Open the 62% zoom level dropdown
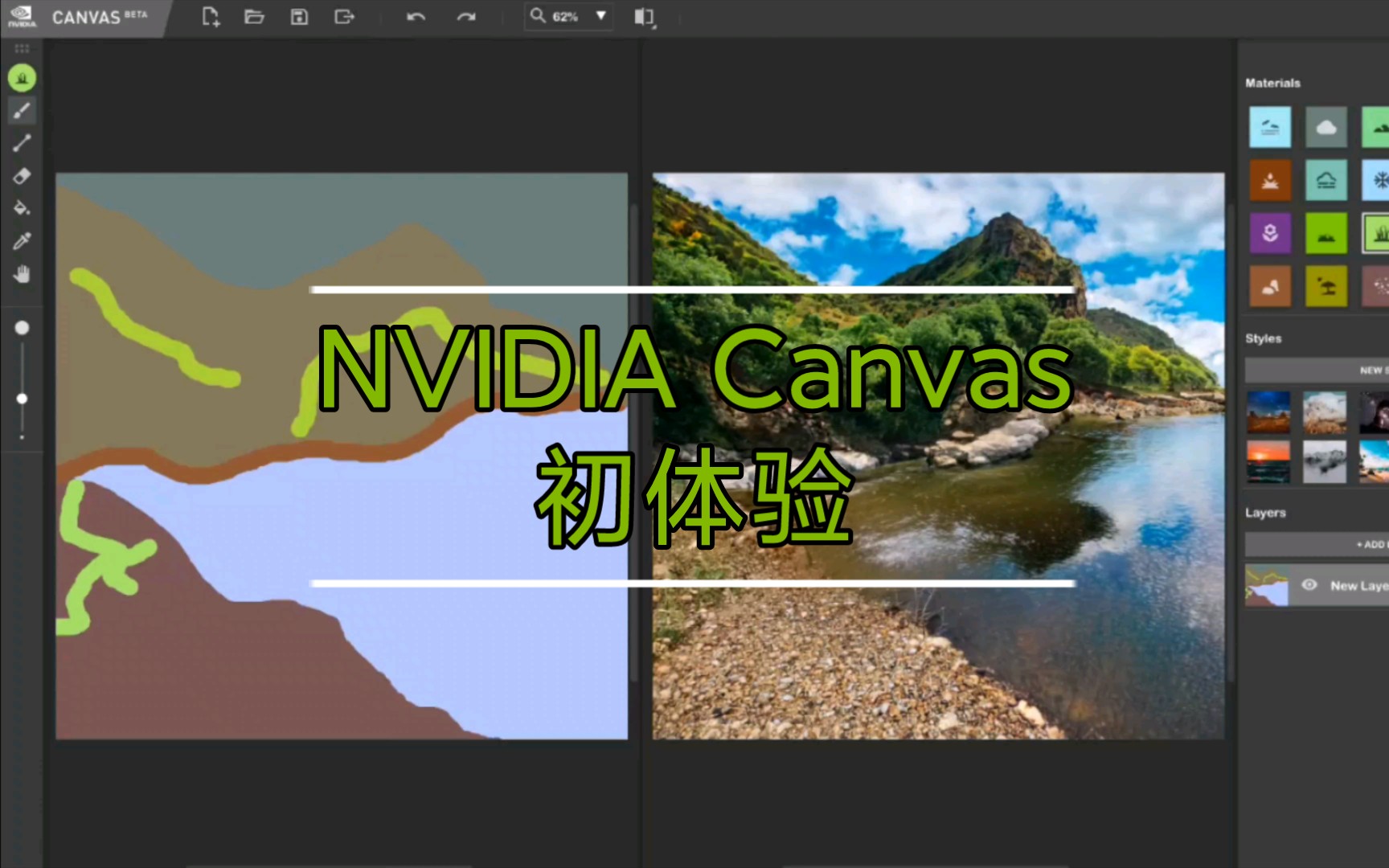1389x868 pixels. point(600,15)
